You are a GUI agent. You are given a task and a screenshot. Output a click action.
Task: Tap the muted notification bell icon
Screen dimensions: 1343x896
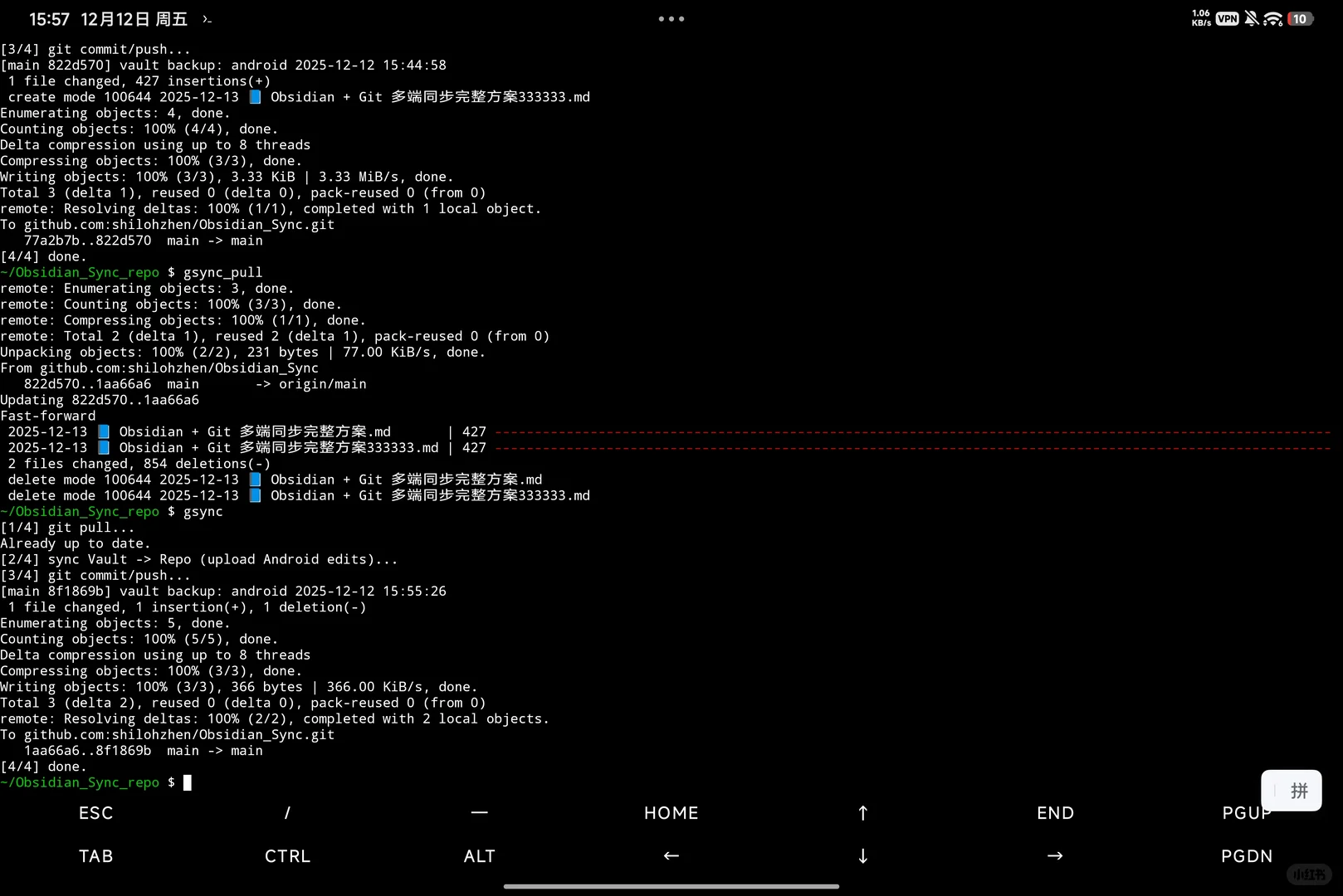(x=1250, y=18)
